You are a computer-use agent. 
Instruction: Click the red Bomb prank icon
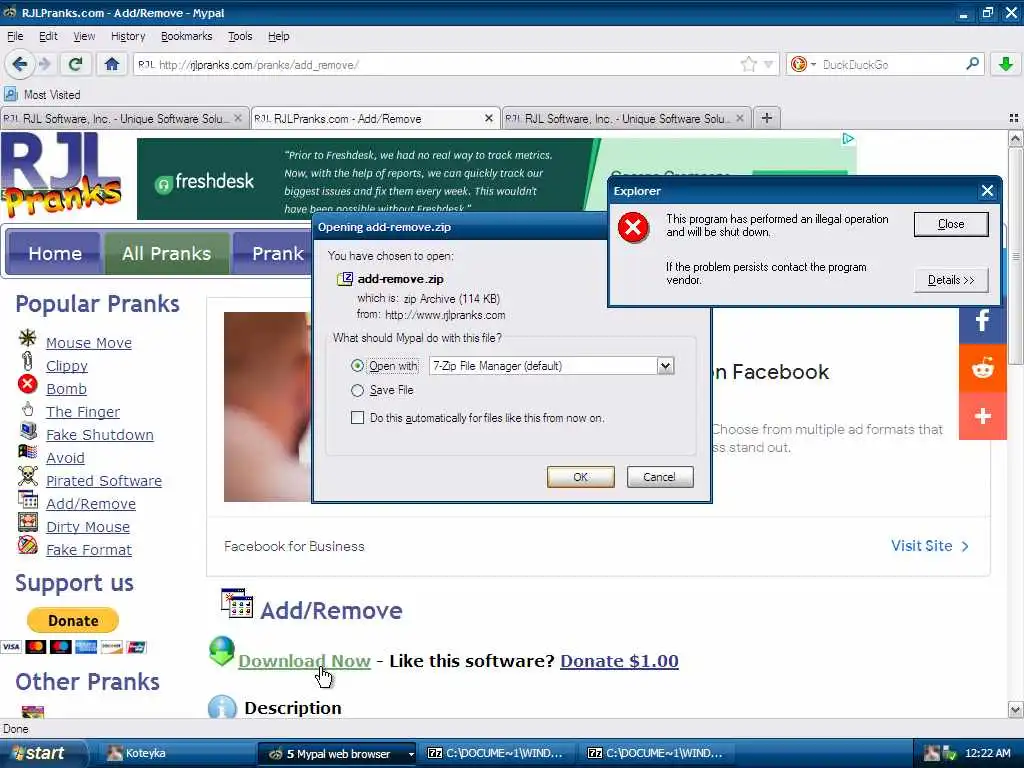pyautogui.click(x=27, y=384)
